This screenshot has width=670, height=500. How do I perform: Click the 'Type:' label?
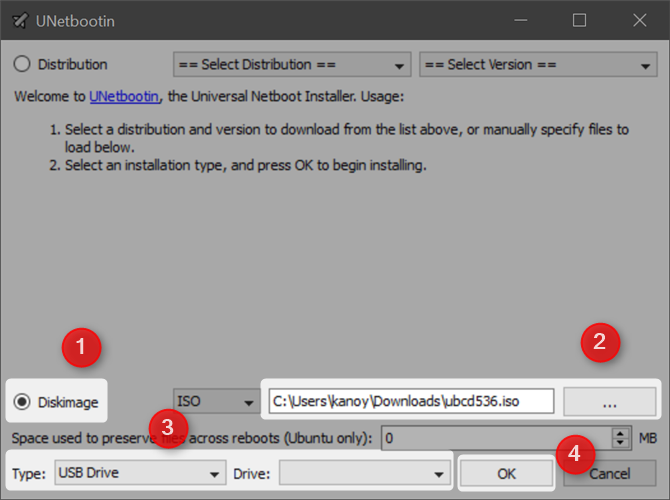coord(29,474)
